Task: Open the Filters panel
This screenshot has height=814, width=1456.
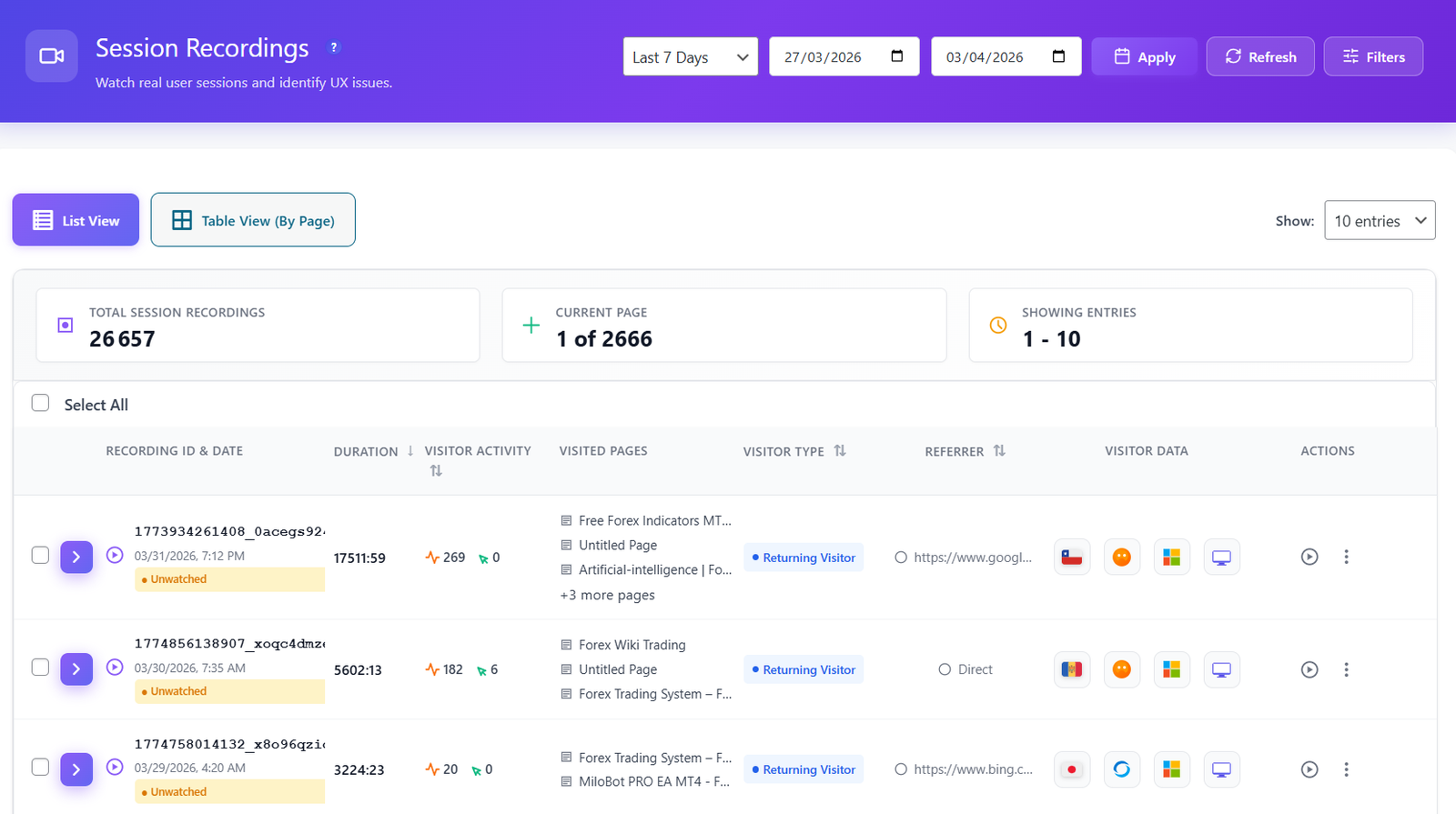Action: (1373, 56)
